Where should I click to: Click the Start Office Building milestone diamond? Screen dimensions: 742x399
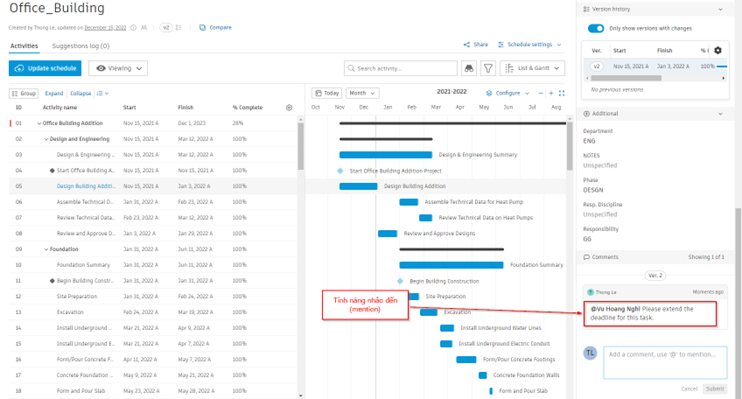coord(340,171)
